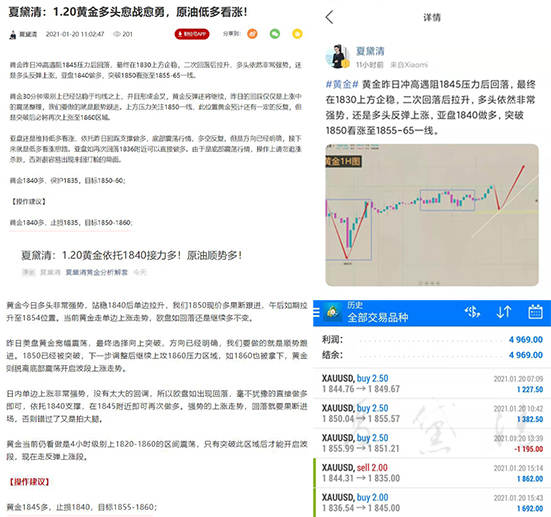This screenshot has width=551, height=517.
Task: Click the 详情 page title
Action: [x=432, y=18]
